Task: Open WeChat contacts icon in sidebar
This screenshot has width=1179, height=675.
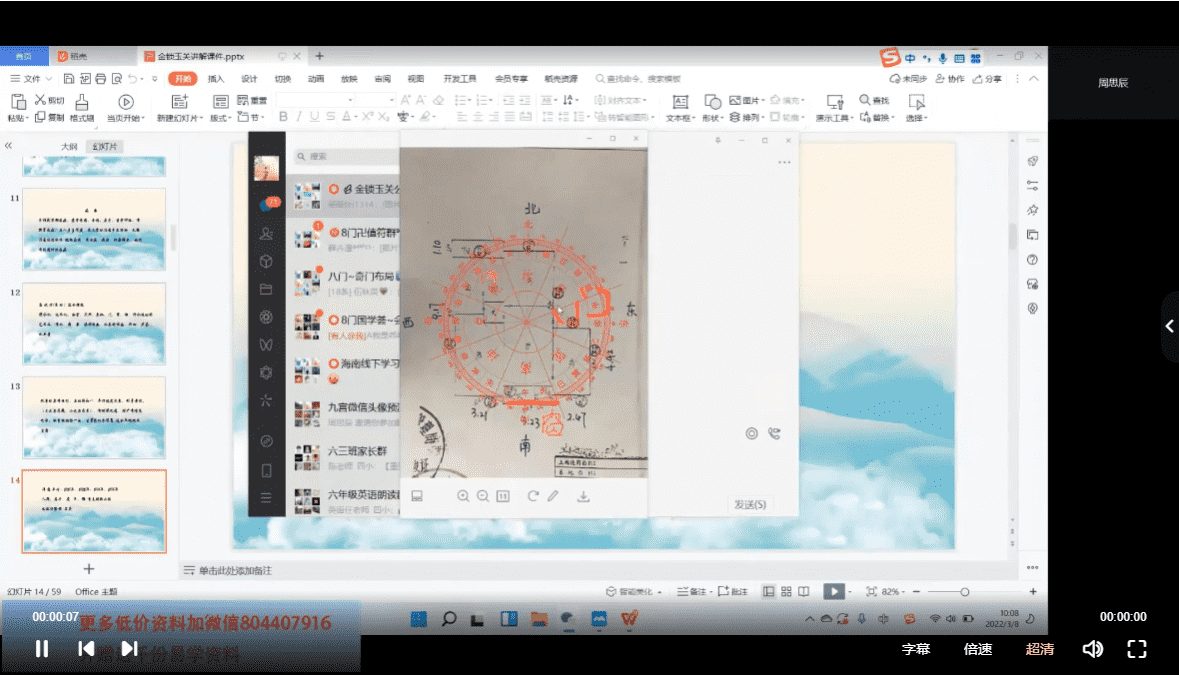Action: pos(266,233)
